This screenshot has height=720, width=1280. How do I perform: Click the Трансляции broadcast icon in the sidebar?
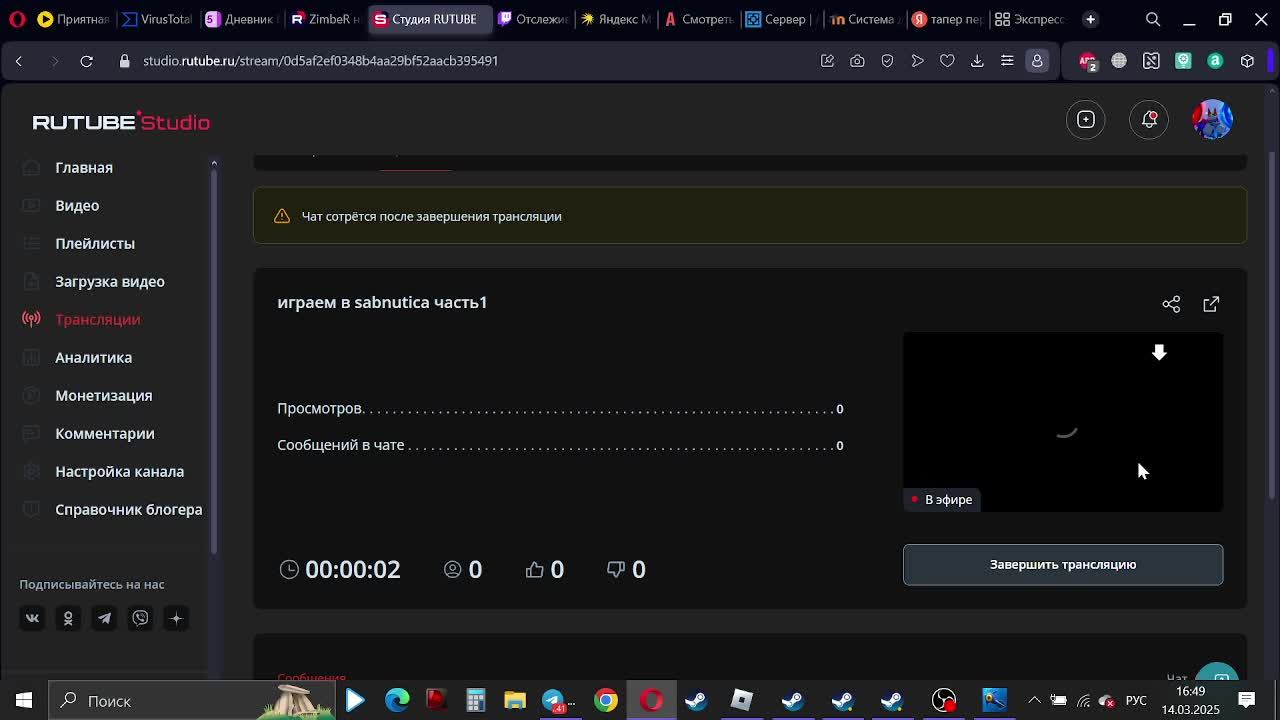pyautogui.click(x=32, y=319)
